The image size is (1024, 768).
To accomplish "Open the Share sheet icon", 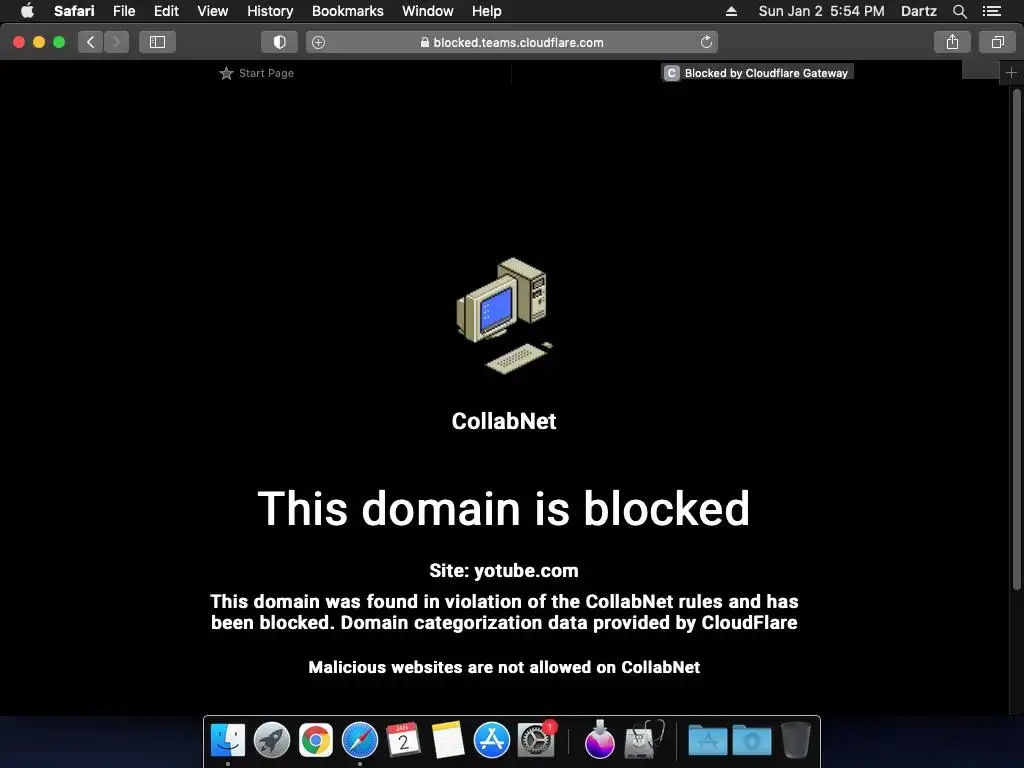I will [x=952, y=42].
